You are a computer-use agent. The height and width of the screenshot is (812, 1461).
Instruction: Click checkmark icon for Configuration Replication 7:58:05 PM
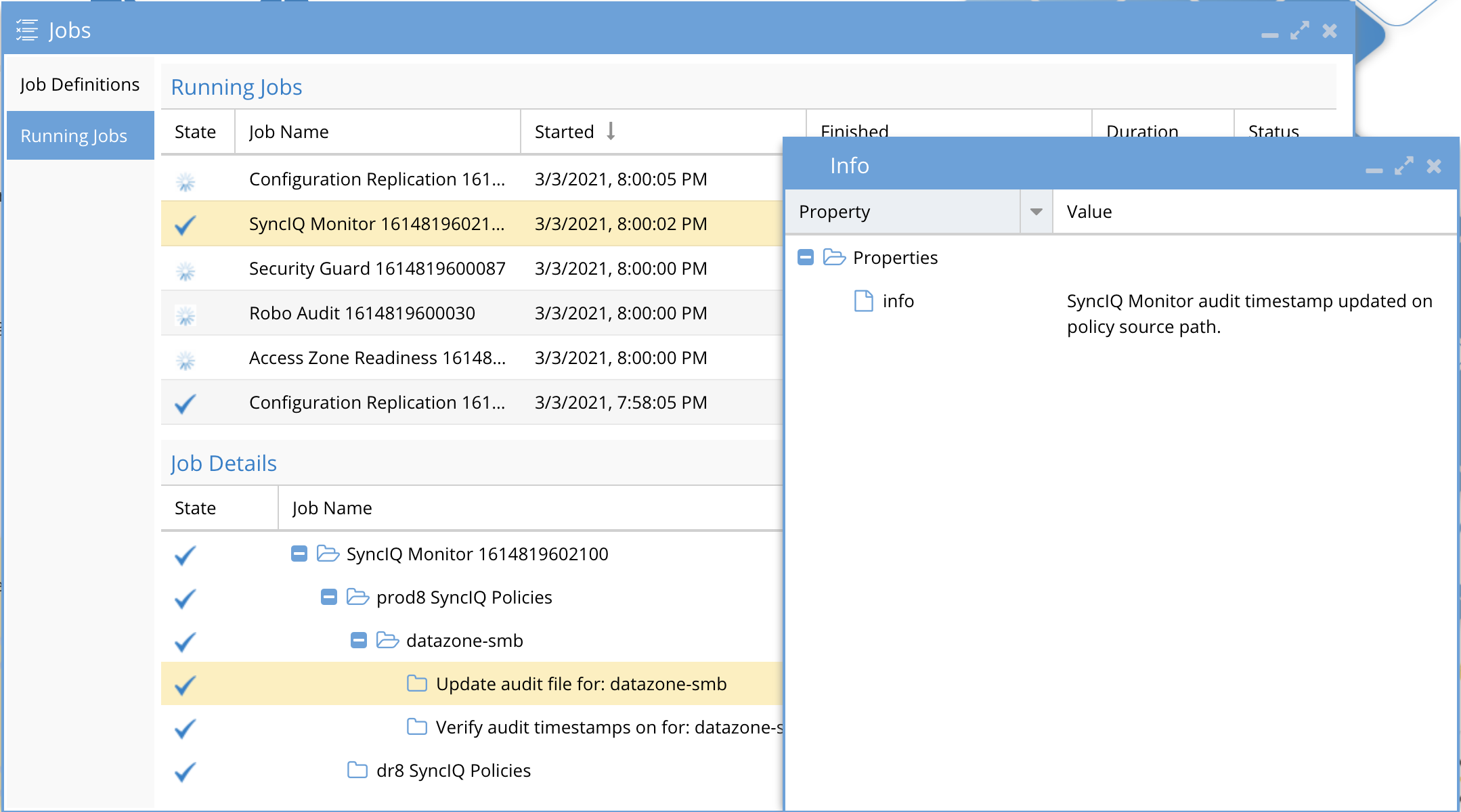185,403
